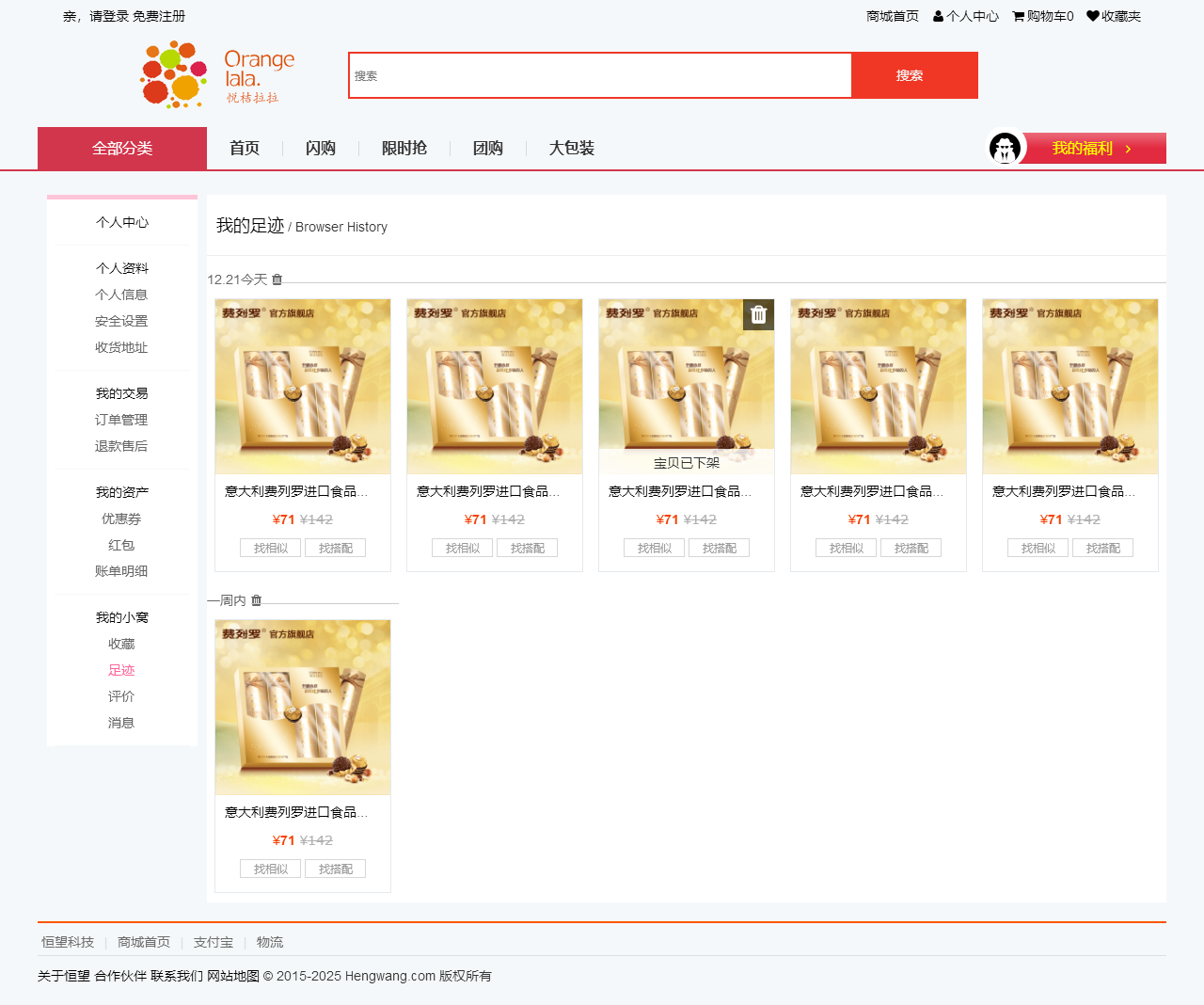Click 找搭配 on the 一周内 product
This screenshot has height=1005, width=1204.
click(x=335, y=869)
